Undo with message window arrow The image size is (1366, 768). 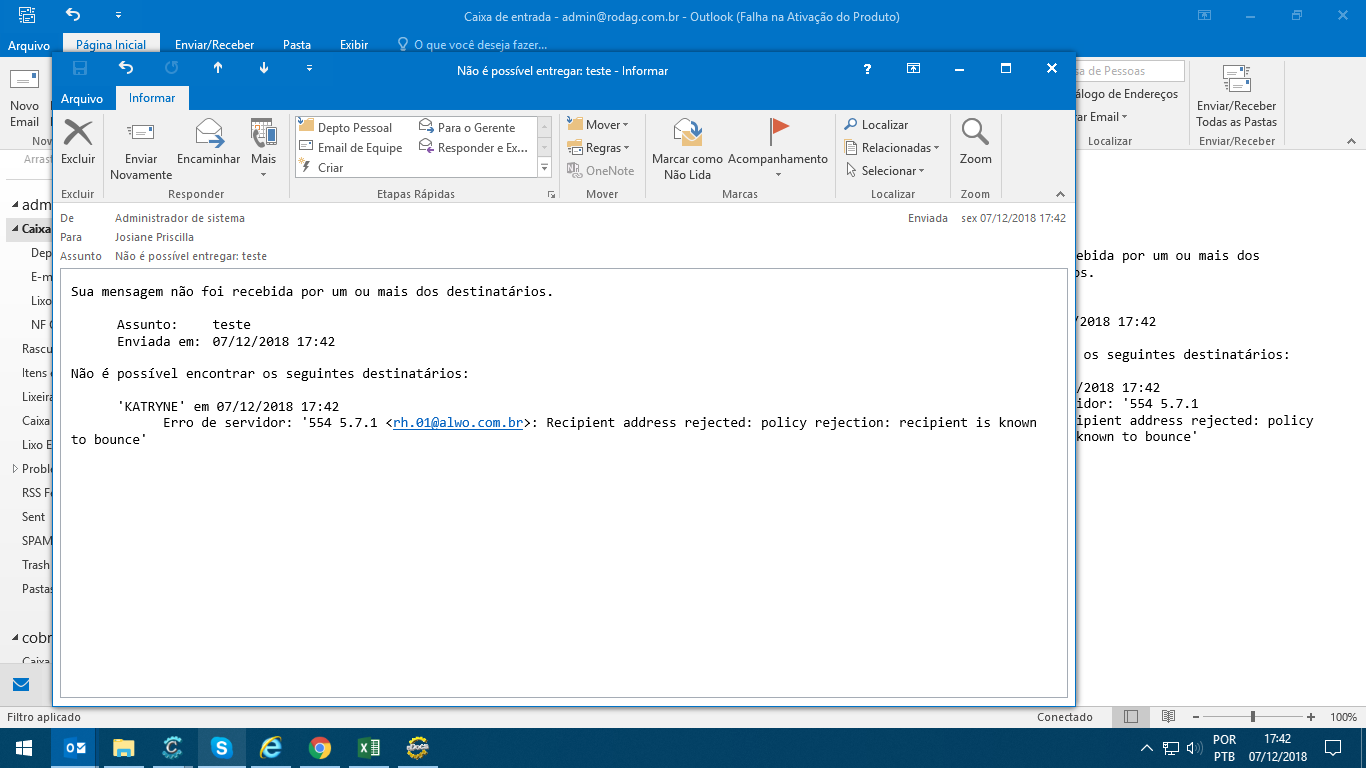click(x=126, y=68)
